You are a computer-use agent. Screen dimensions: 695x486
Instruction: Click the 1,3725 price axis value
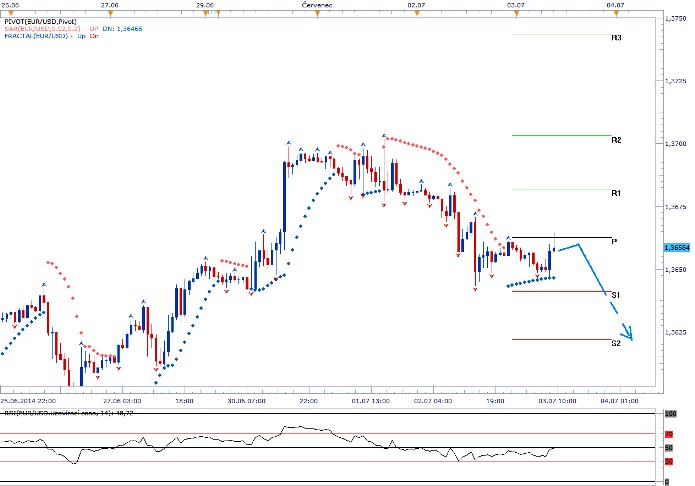(675, 81)
